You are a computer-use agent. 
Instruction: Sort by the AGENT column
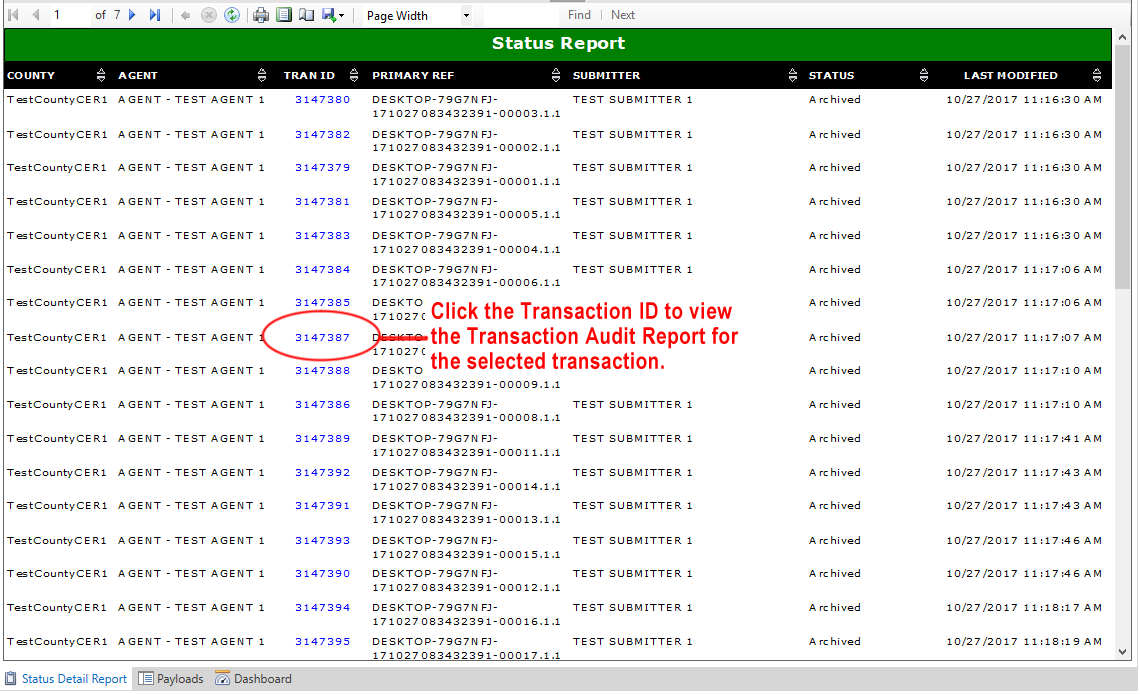[262, 76]
